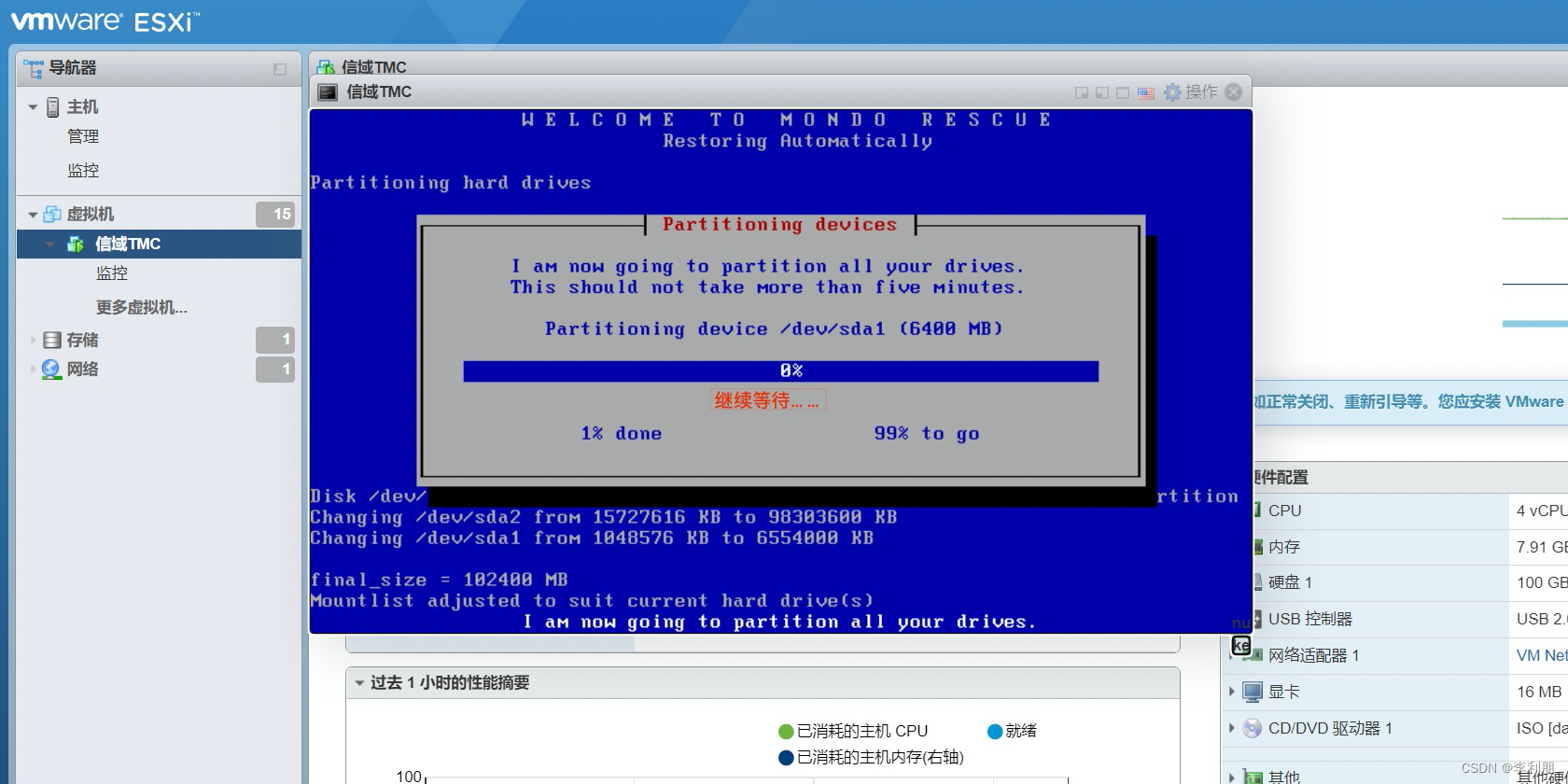Toggle the 已消耗的主机 CPU legend entry
This screenshot has width=1568, height=784.
(853, 732)
